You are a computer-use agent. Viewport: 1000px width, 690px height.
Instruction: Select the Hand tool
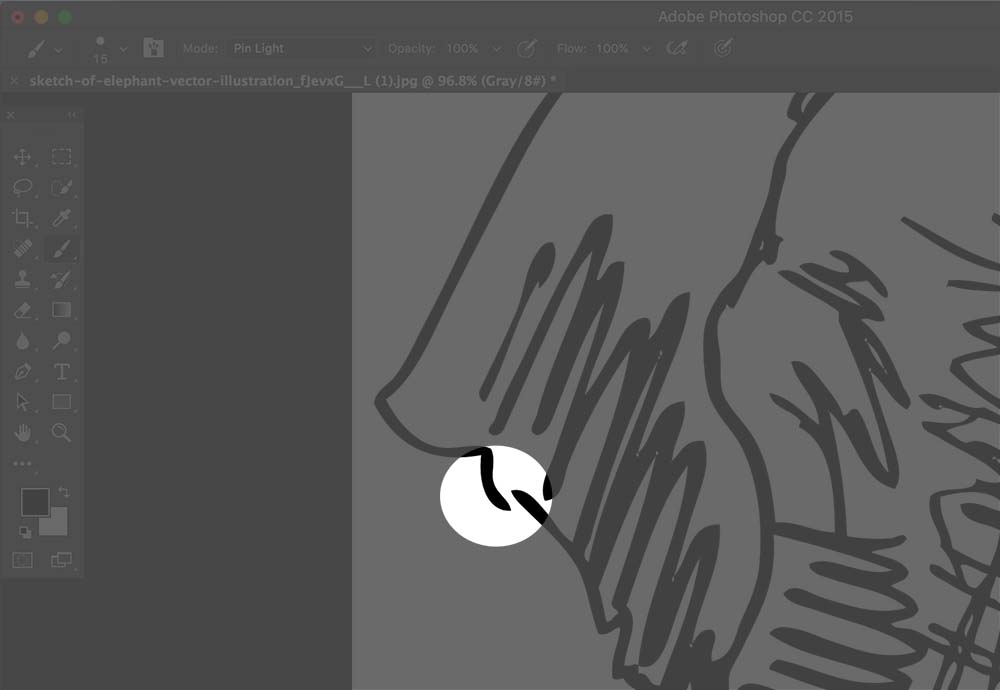point(22,433)
